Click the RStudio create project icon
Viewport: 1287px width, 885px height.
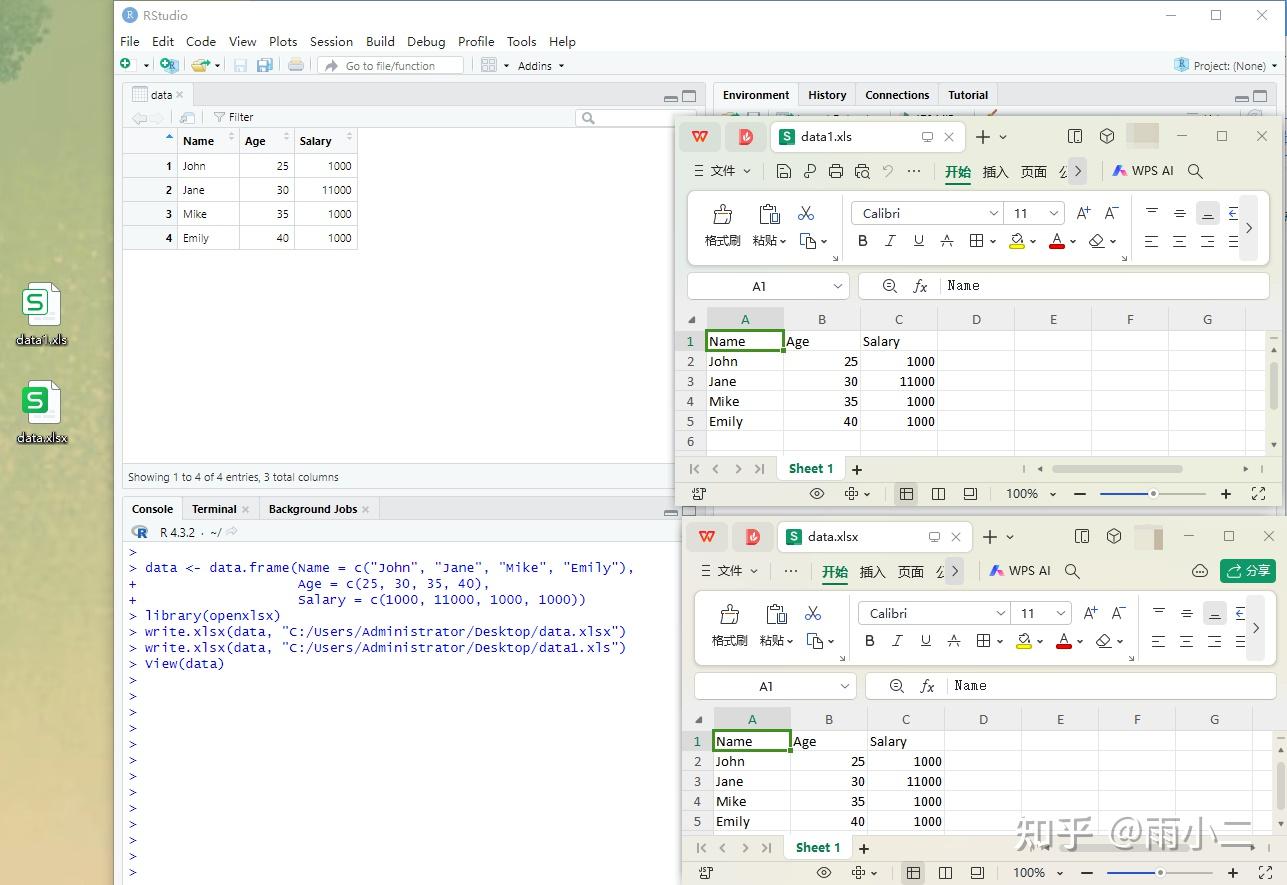(x=169, y=65)
